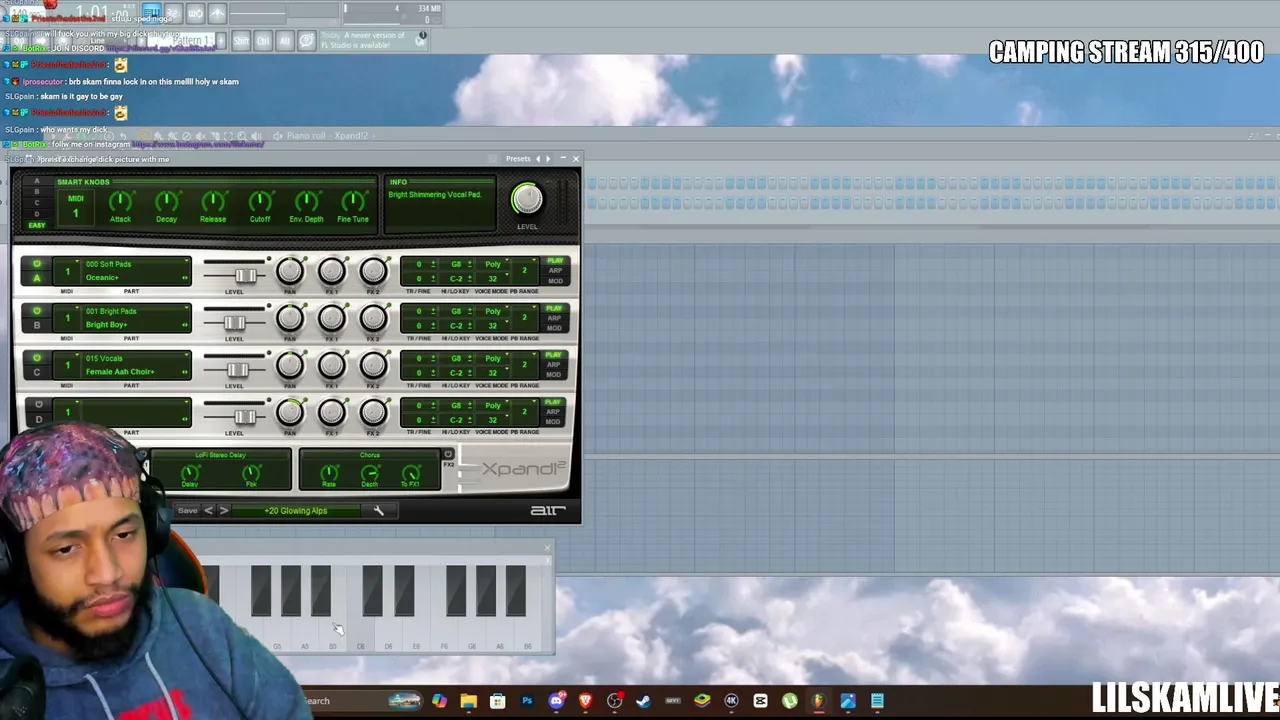
Task: Select smart knobs tab A
Action: (37, 181)
